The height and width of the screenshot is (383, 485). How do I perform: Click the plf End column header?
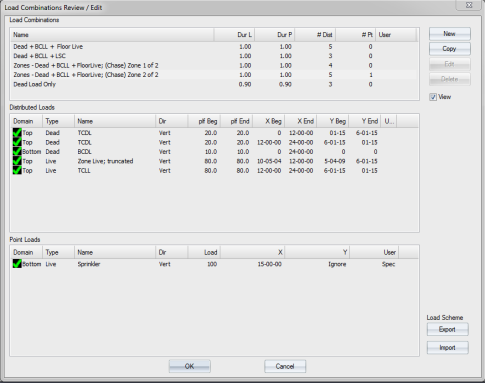coord(236,121)
